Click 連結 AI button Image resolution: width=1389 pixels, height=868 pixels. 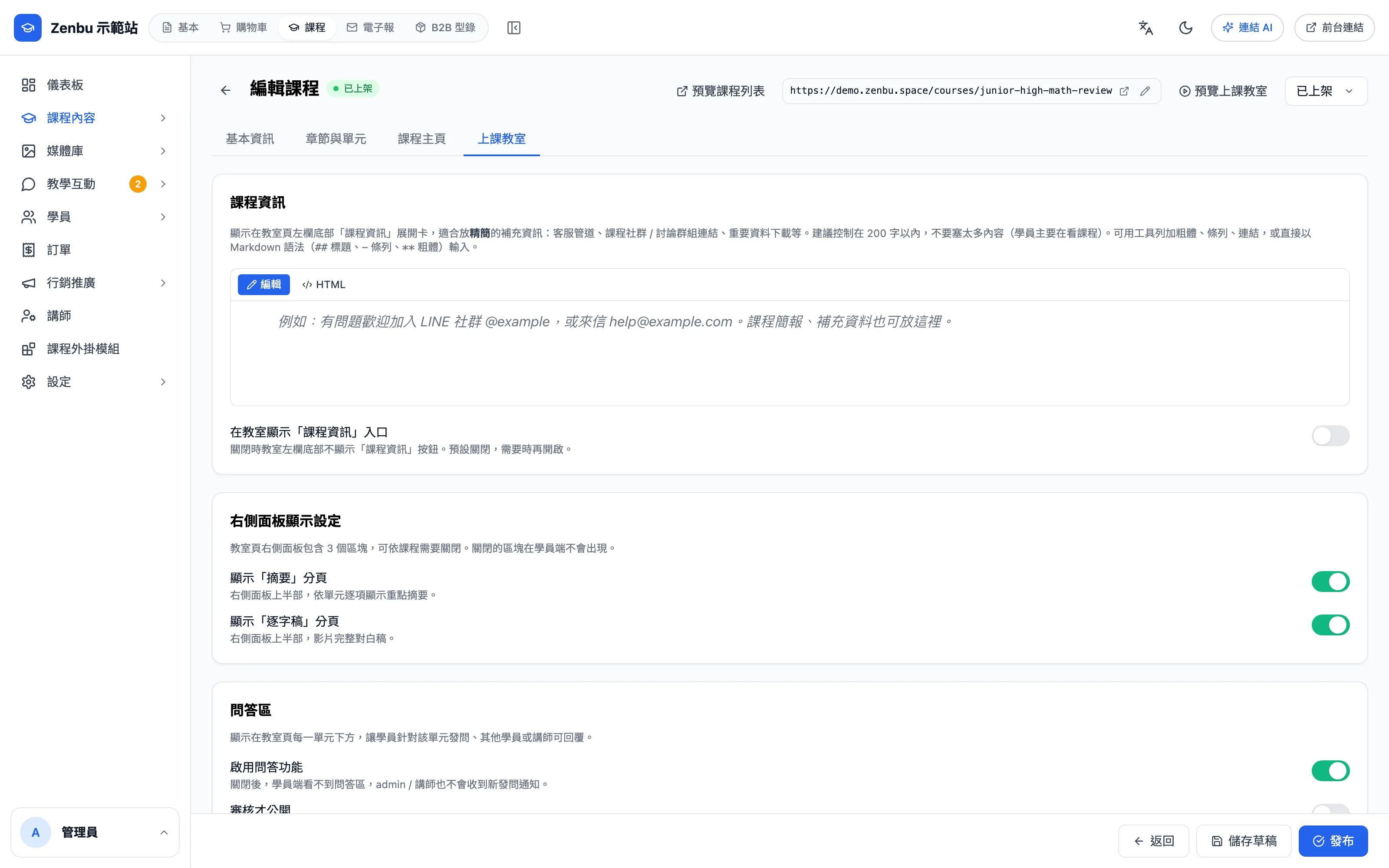1247,27
